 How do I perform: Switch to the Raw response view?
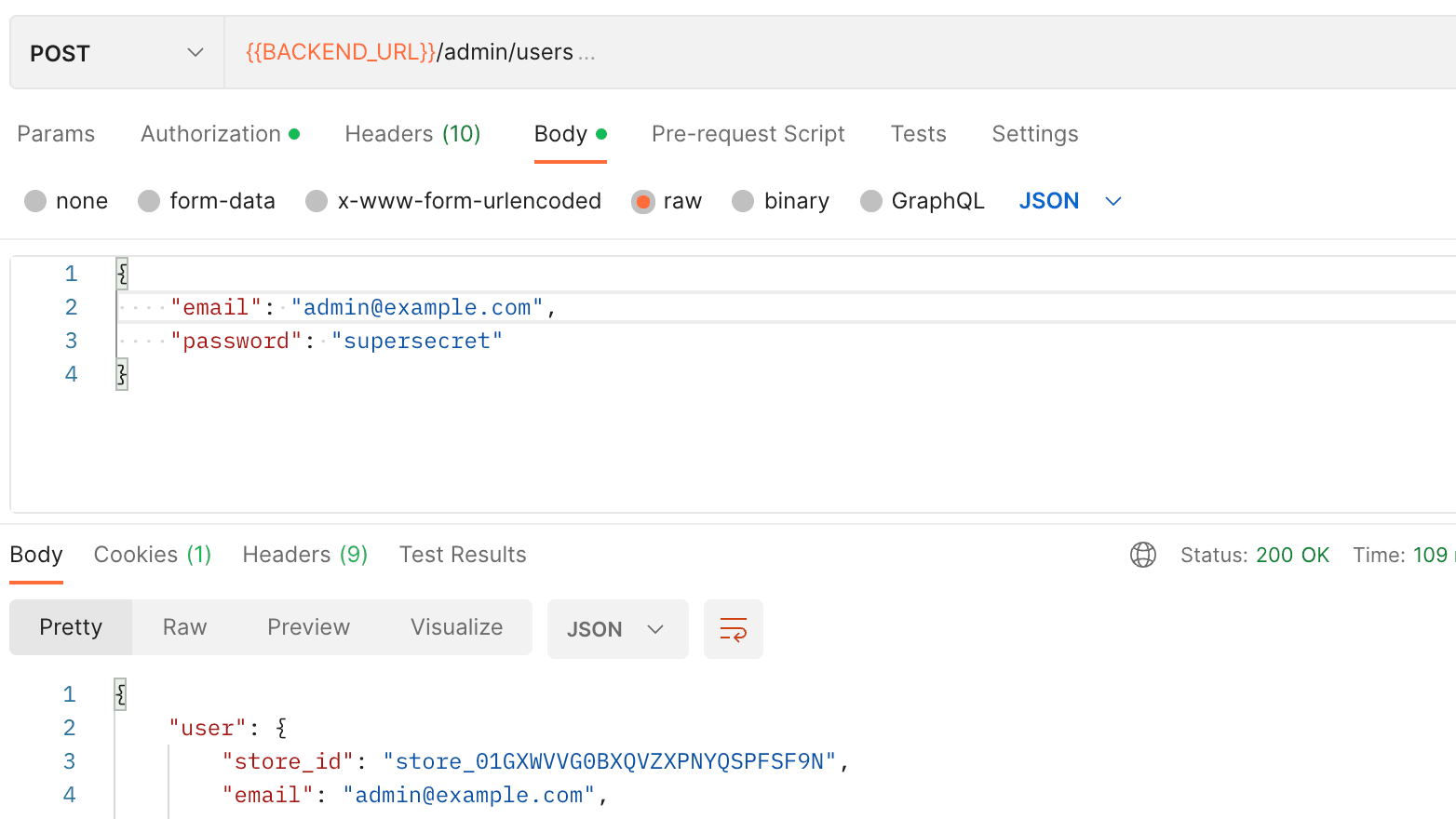click(x=183, y=627)
